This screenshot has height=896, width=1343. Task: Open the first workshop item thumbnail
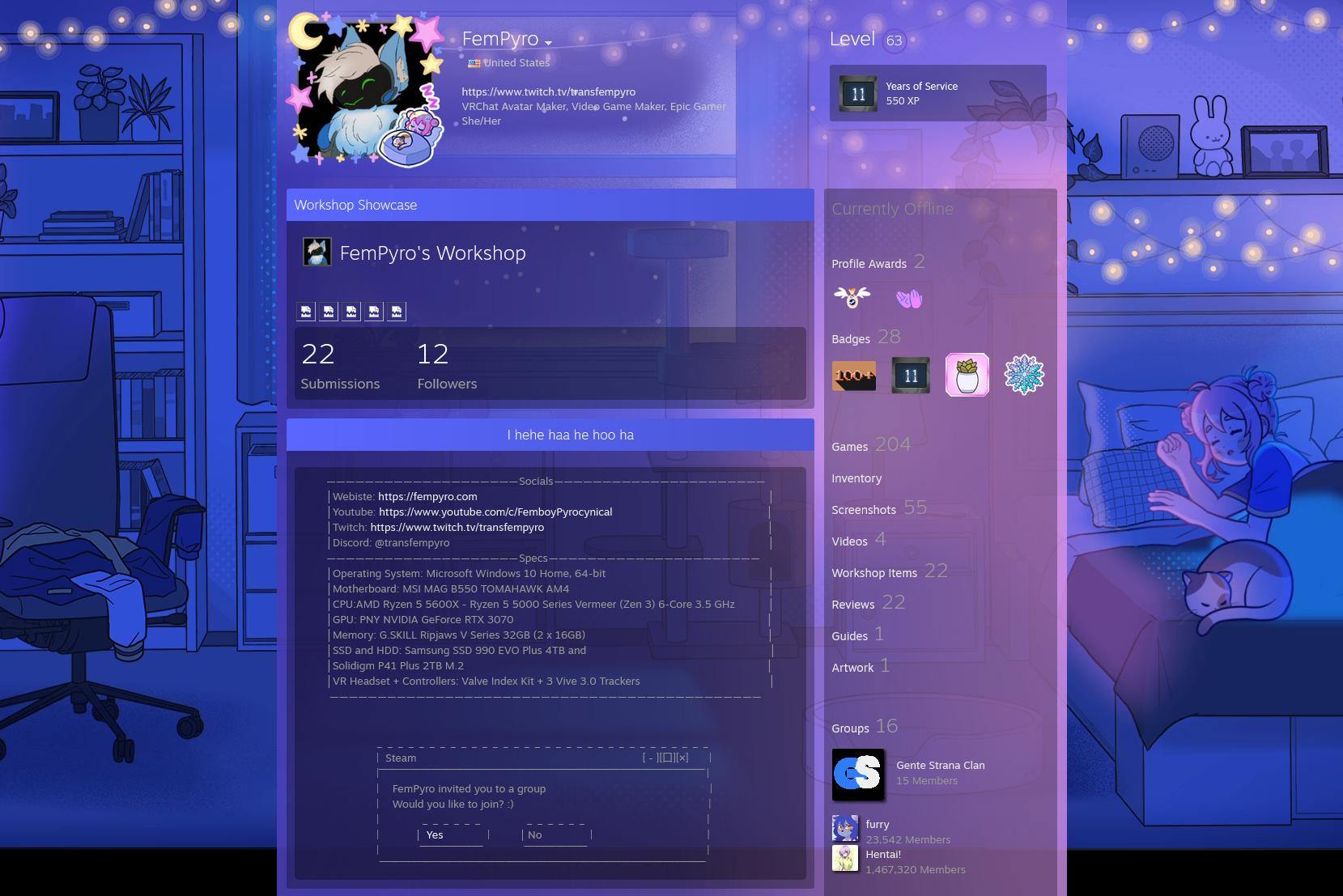tap(306, 312)
